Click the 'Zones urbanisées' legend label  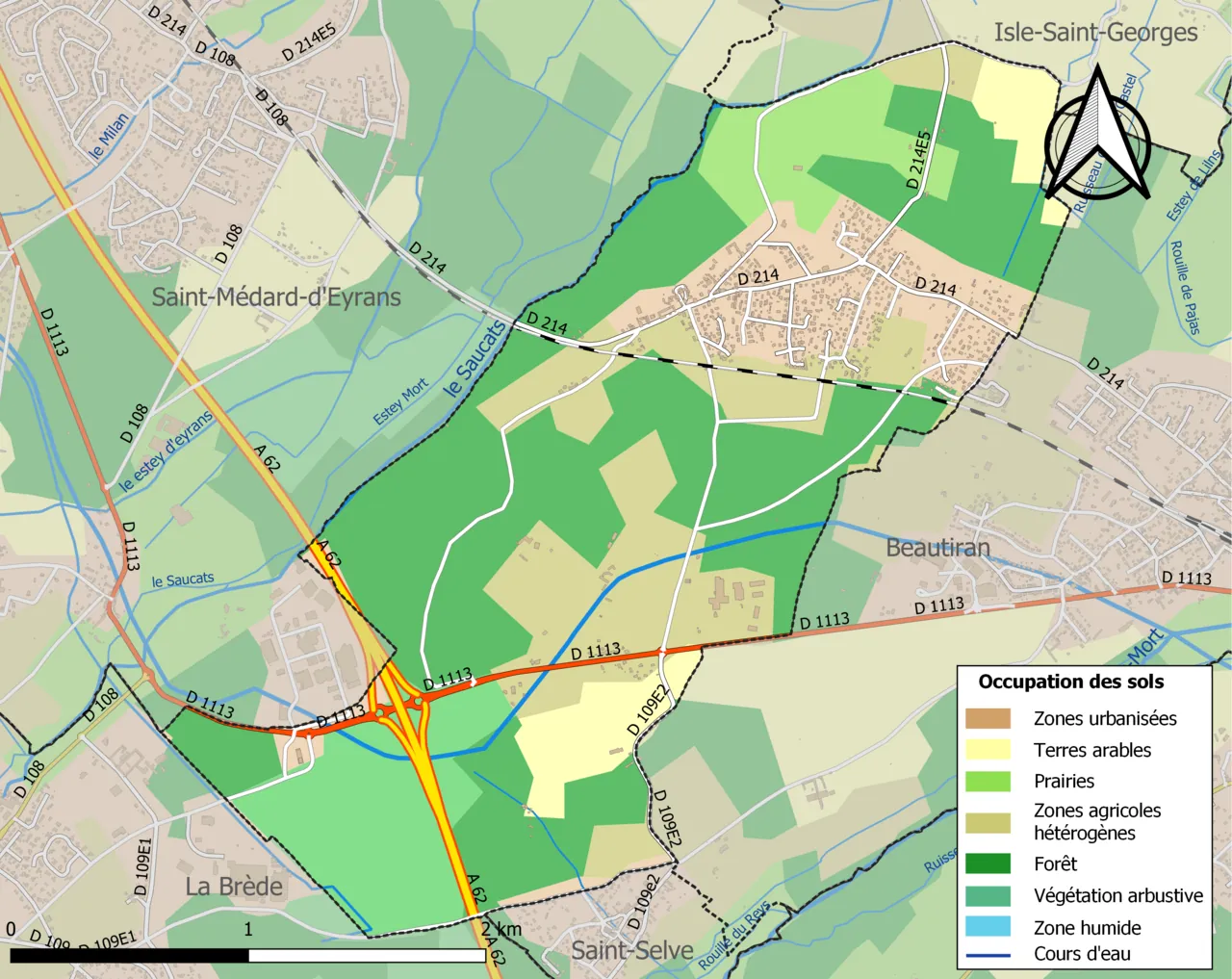tap(1105, 718)
